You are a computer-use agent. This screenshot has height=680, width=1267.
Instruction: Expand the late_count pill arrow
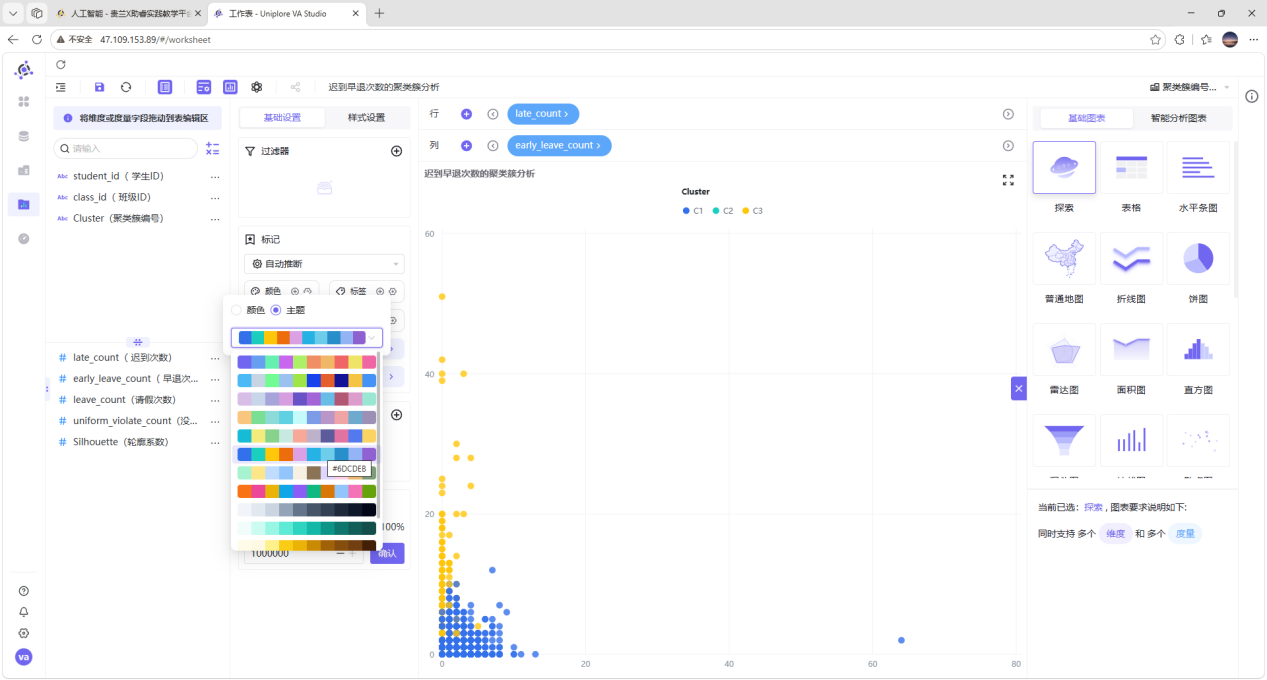tap(566, 114)
